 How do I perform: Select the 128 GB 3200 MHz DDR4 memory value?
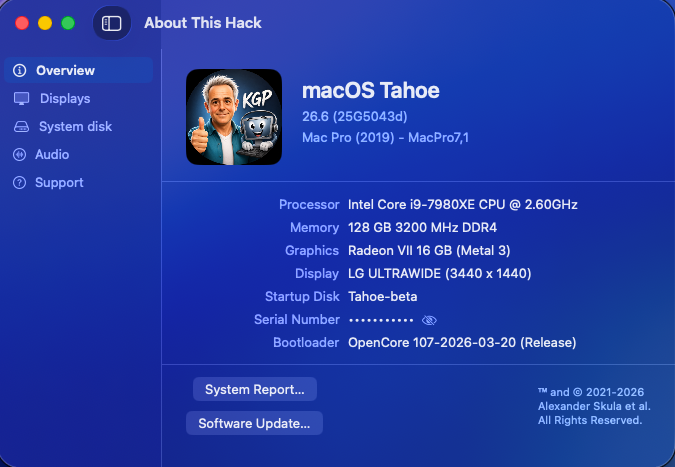click(x=422, y=227)
